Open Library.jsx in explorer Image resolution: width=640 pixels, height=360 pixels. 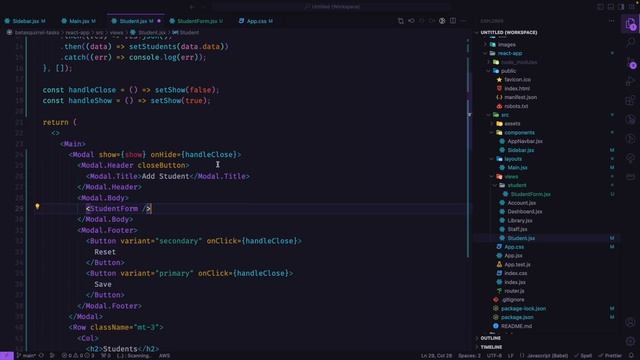point(520,220)
